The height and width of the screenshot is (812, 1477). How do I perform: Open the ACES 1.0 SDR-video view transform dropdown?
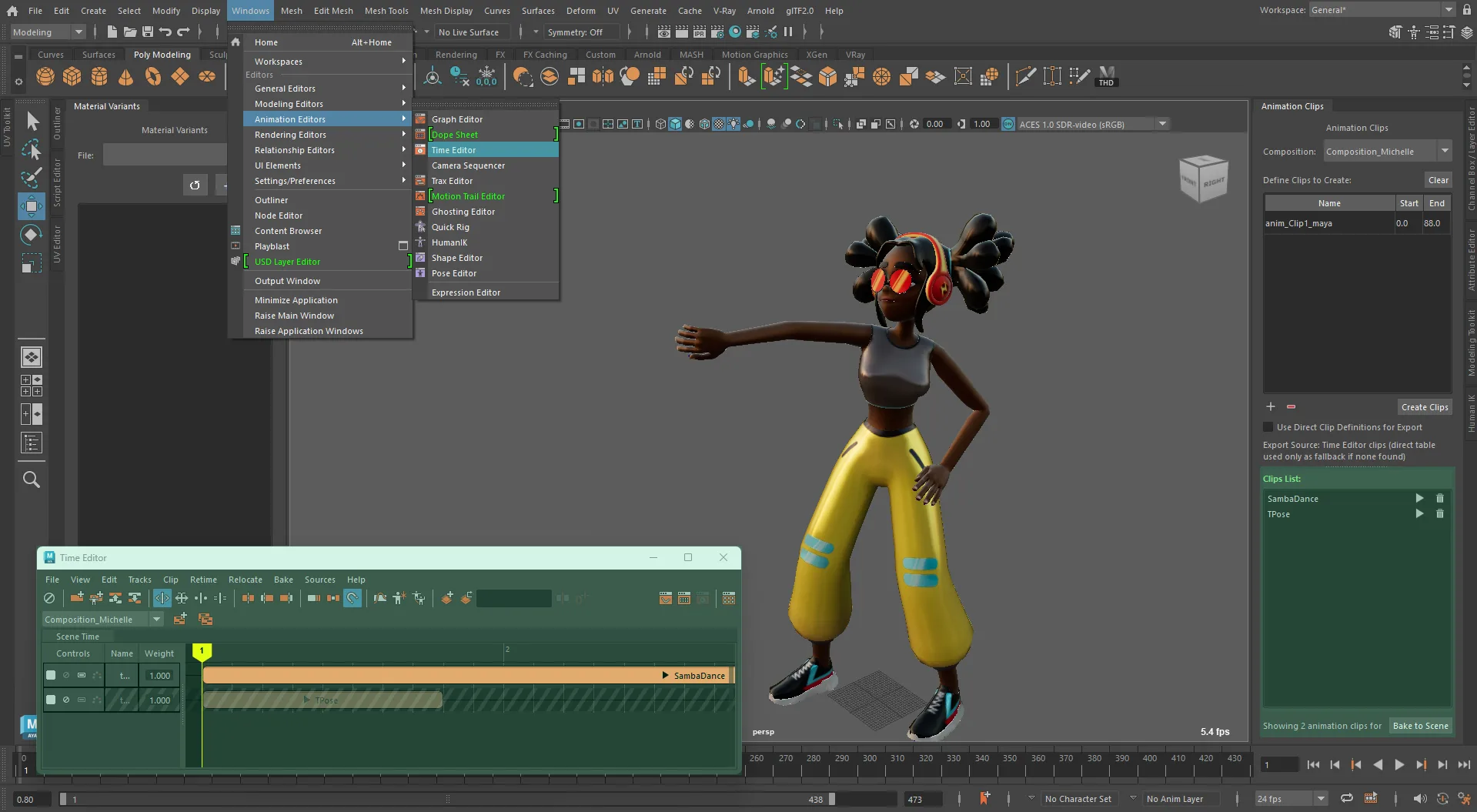(x=1092, y=124)
